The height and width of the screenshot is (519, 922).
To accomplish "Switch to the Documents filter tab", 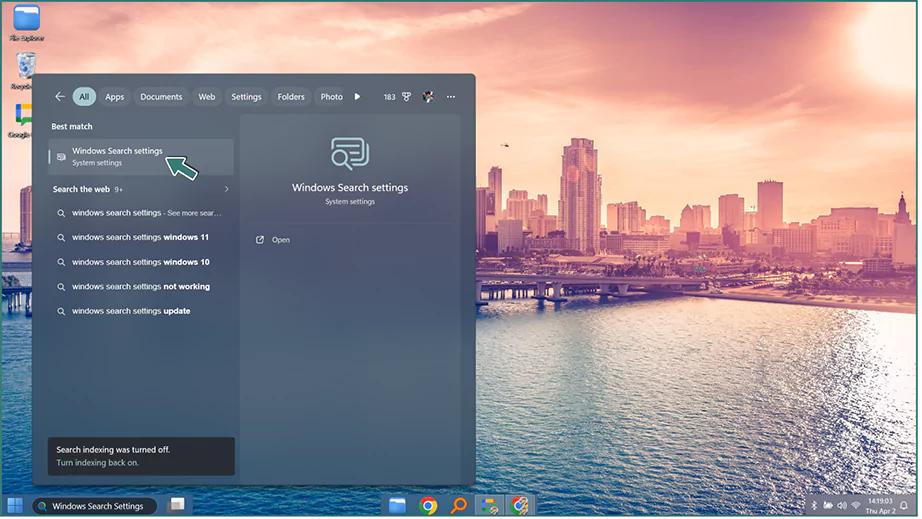I will coord(162,97).
